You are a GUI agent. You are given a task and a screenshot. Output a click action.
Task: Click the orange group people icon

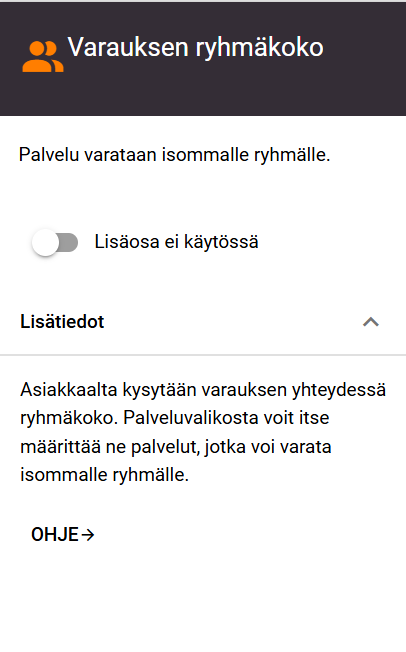click(x=43, y=57)
